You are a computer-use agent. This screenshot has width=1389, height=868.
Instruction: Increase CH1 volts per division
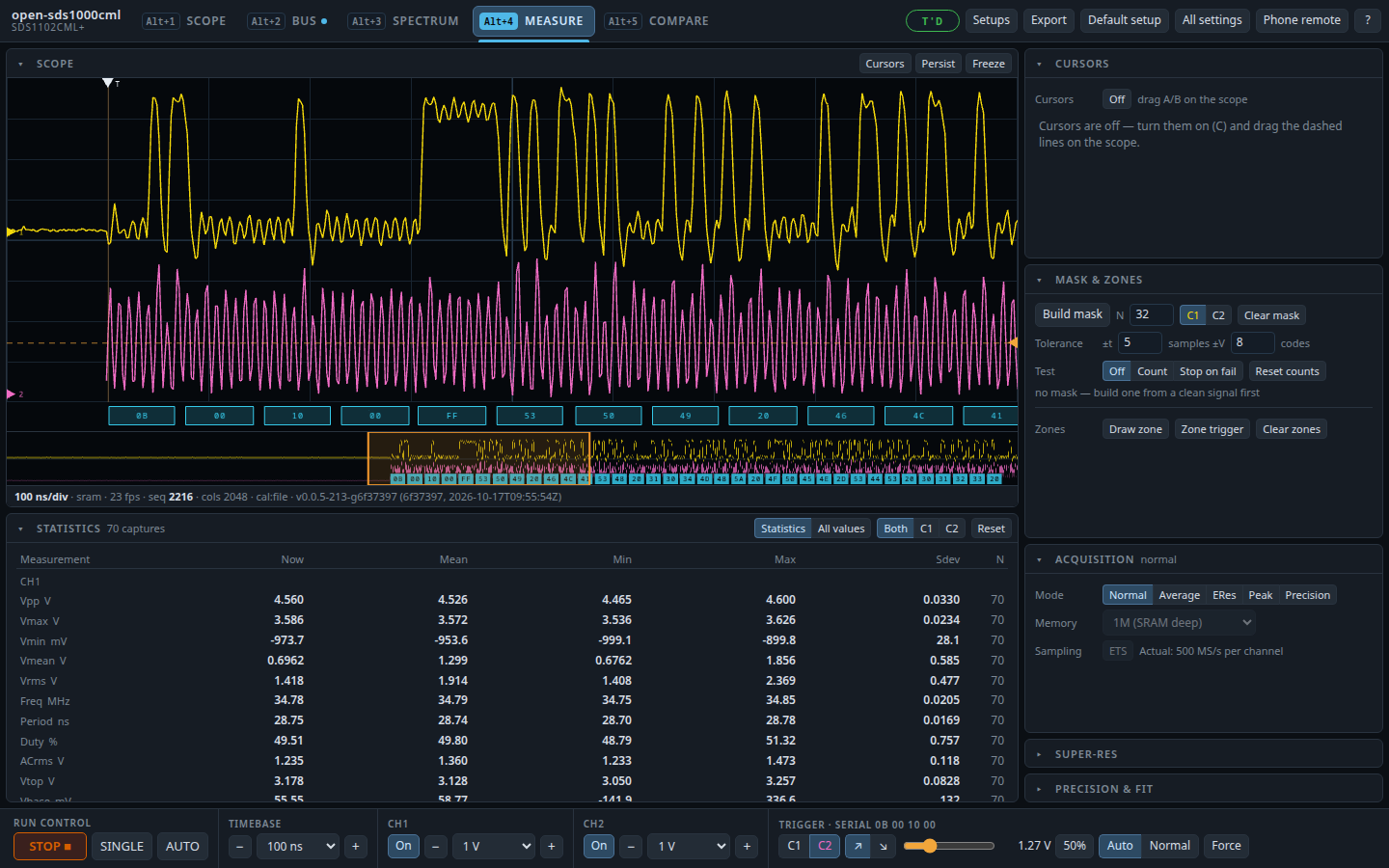pyautogui.click(x=552, y=847)
